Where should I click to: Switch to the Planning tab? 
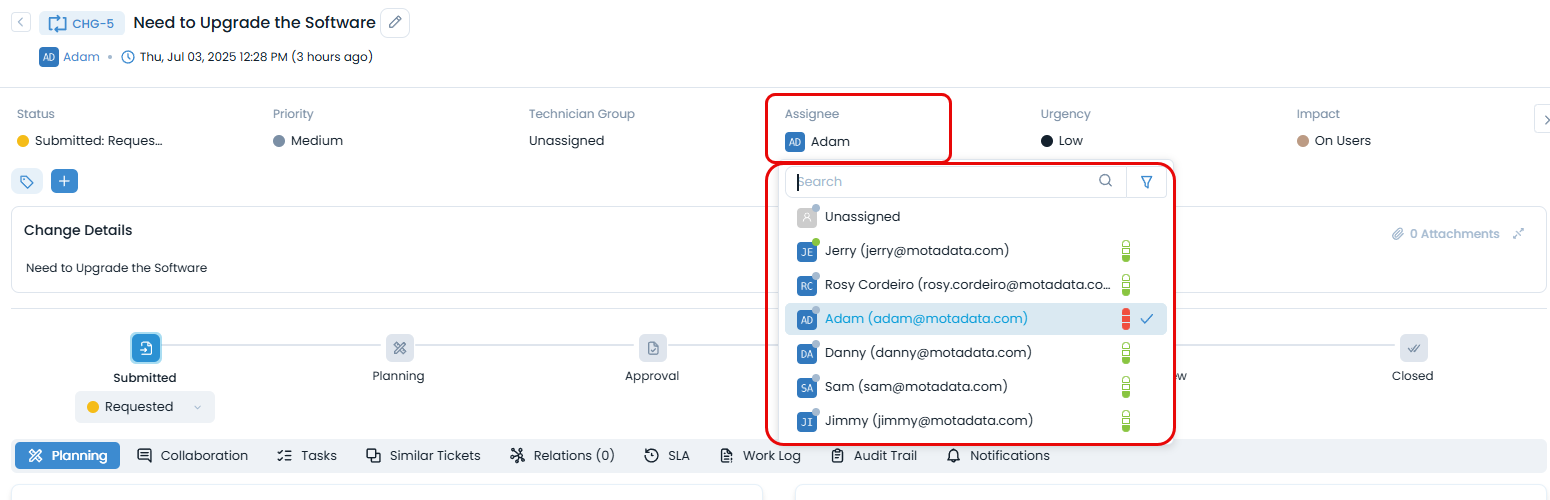(68, 456)
